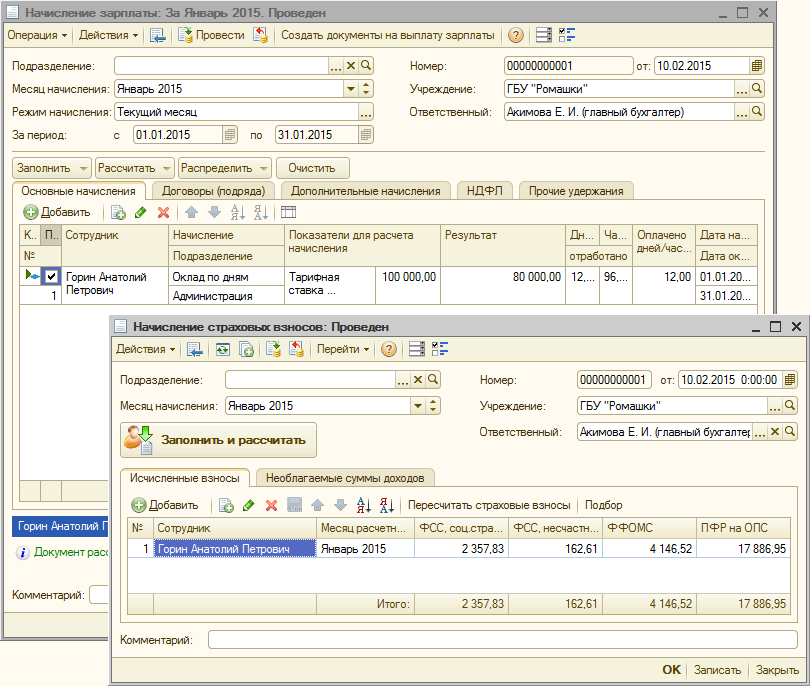The height and width of the screenshot is (686, 810).
Task: Click the green pencil edit icon in Исчисленные взносы
Action: [x=248, y=505]
